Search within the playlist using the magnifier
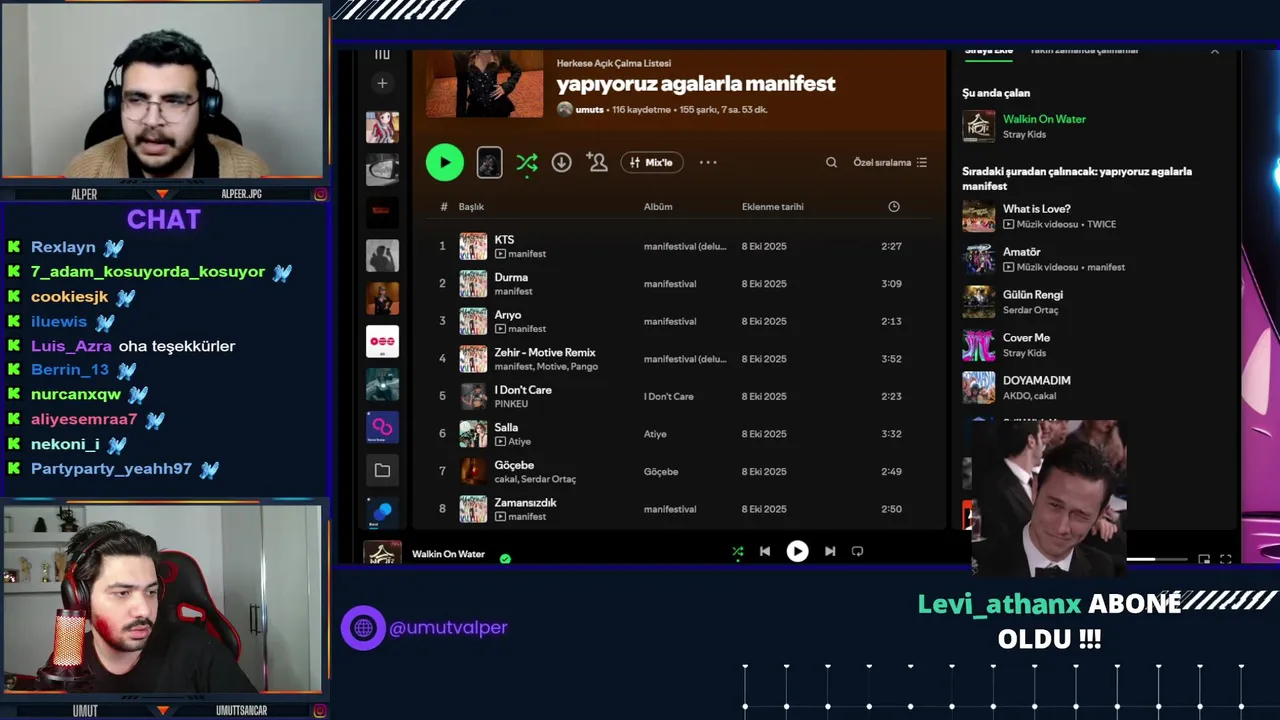1280x720 pixels. tap(831, 162)
